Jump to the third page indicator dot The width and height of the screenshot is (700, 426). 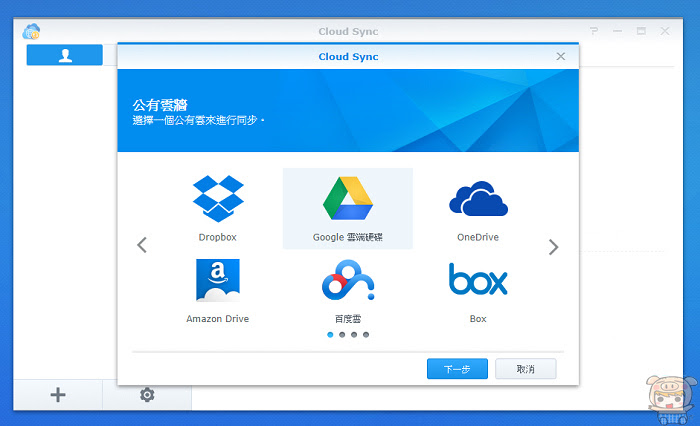pyautogui.click(x=354, y=334)
